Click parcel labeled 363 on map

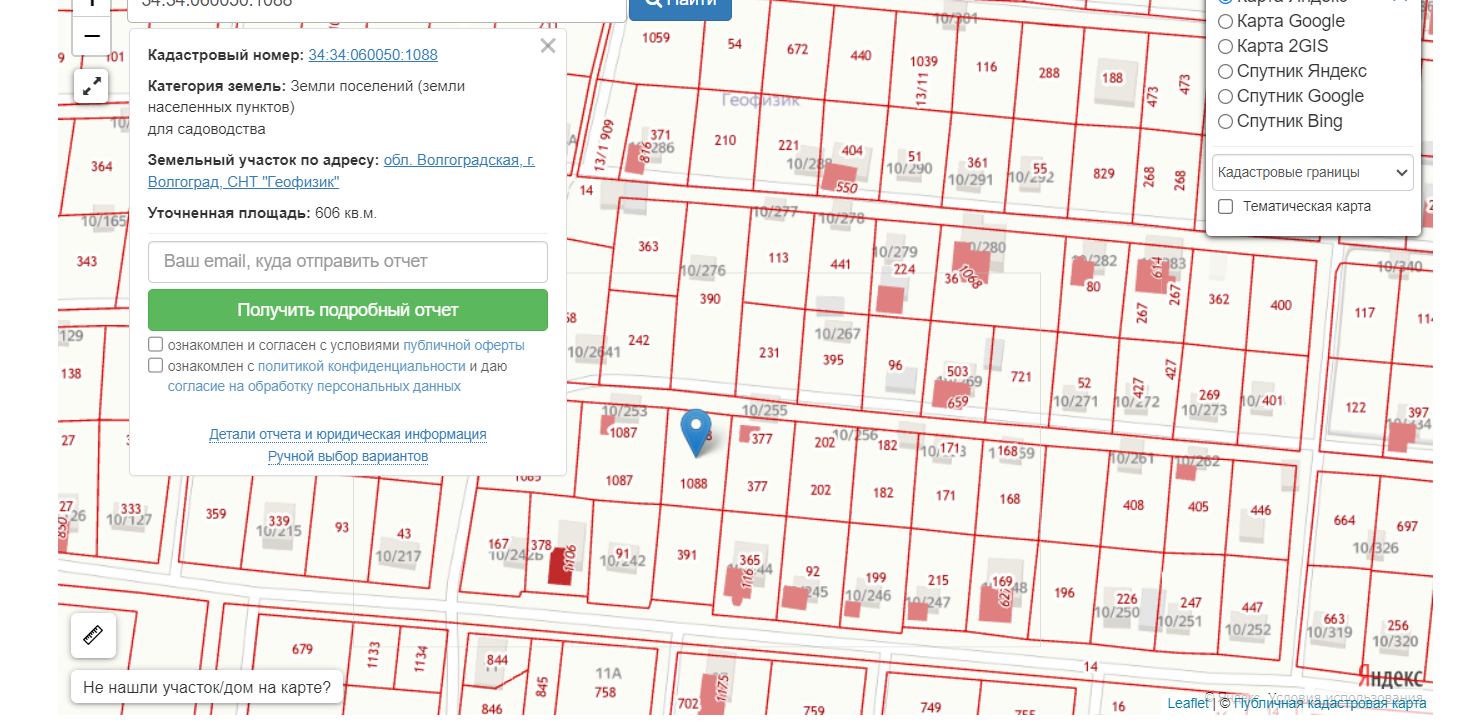[x=648, y=246]
